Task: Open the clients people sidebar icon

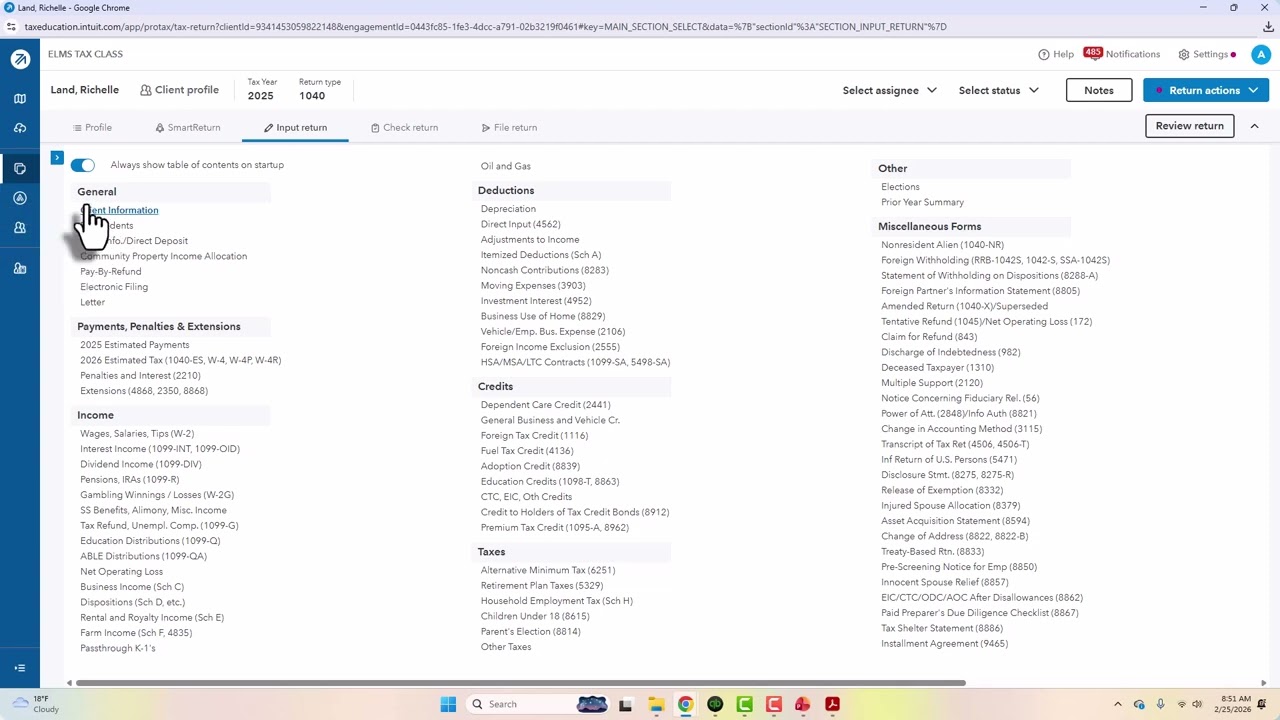Action: pos(20,228)
